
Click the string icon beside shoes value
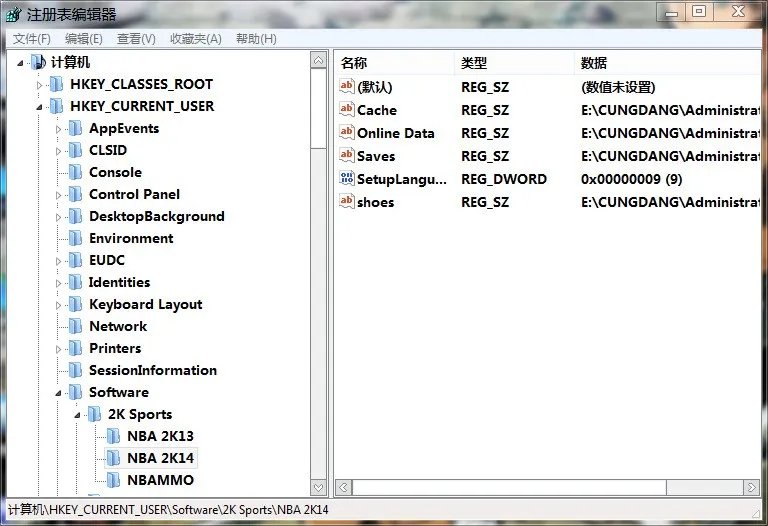[347, 201]
